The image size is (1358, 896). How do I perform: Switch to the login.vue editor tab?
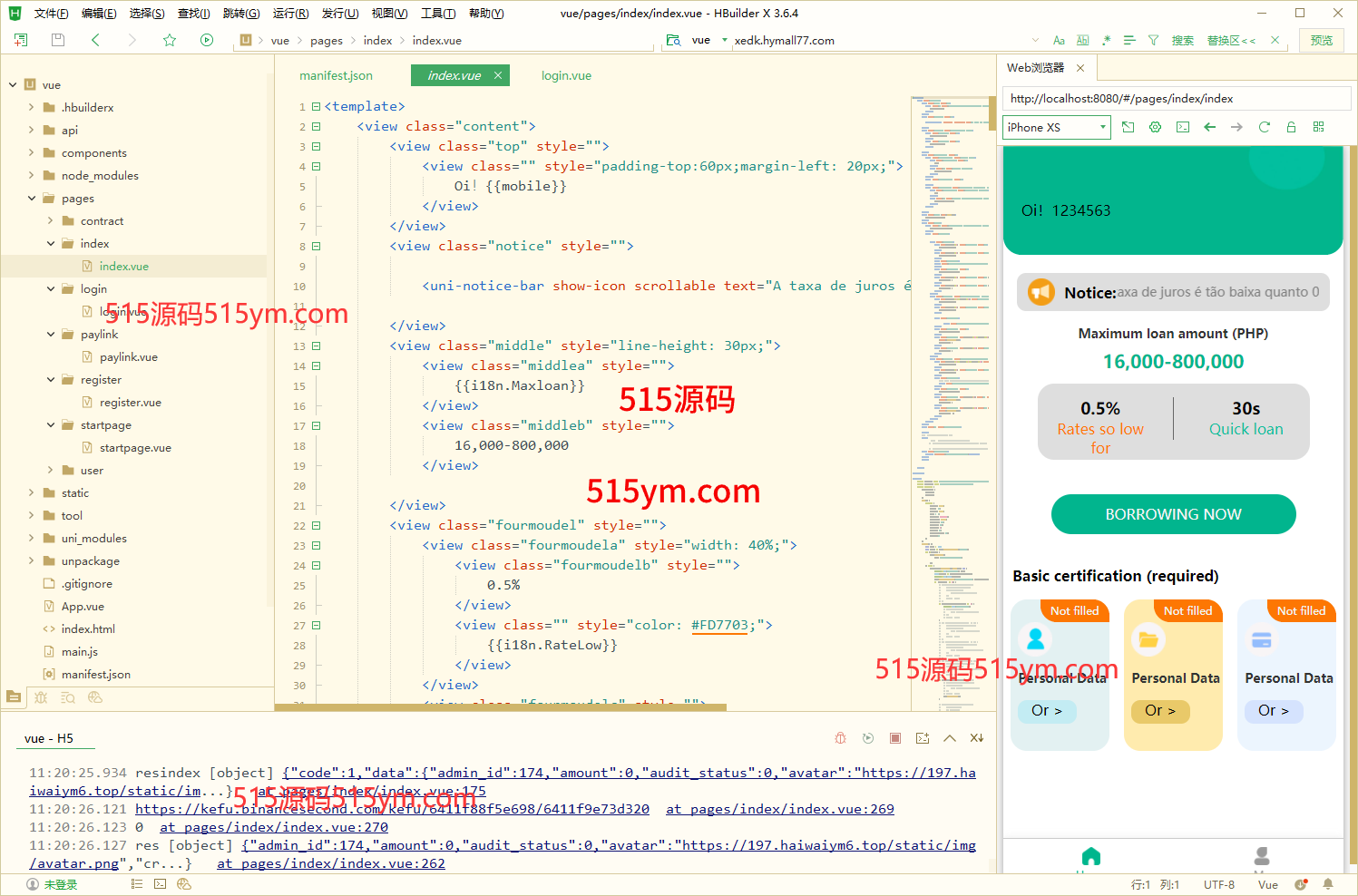566,75
